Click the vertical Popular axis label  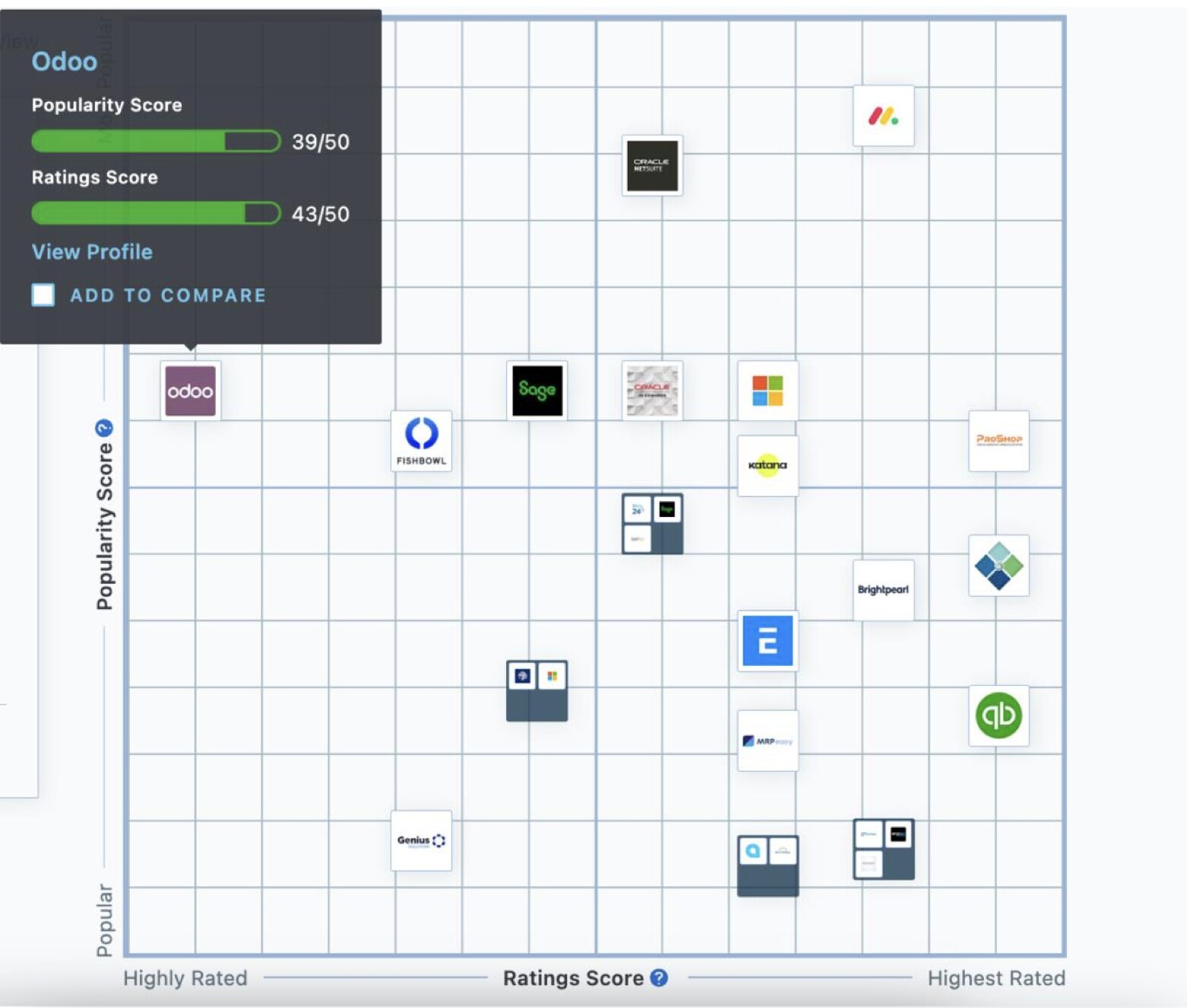[104, 921]
